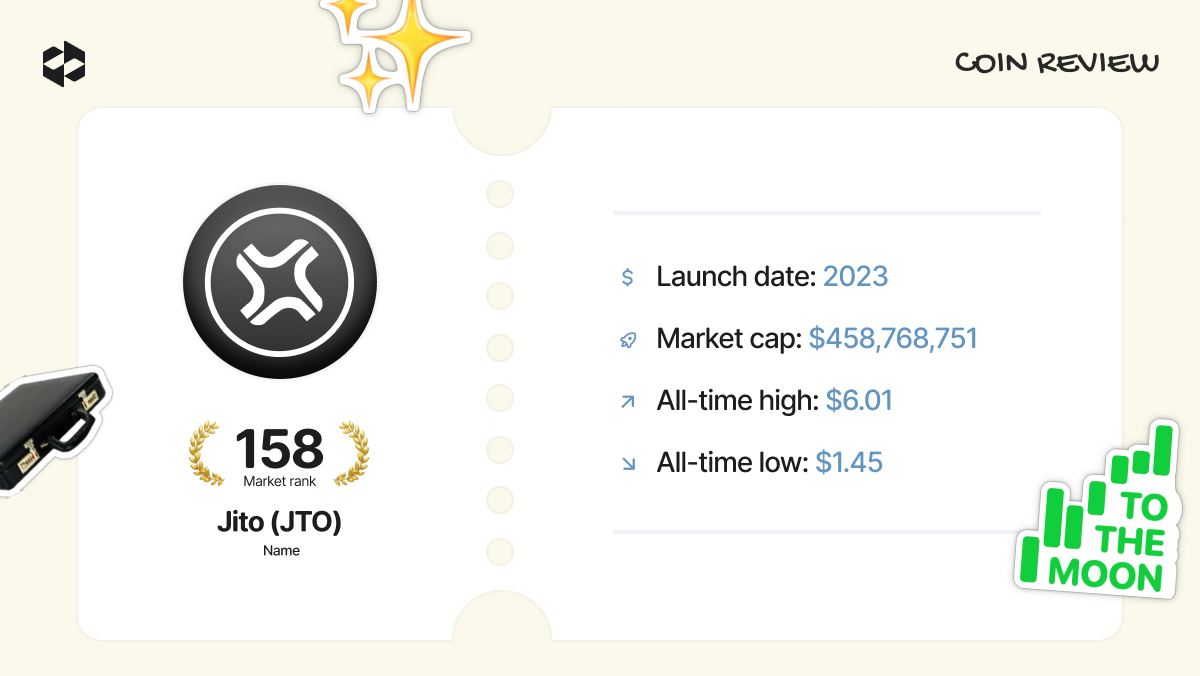Click the Jito (JTO) name text
This screenshot has height=676, width=1200.
pyautogui.click(x=280, y=522)
